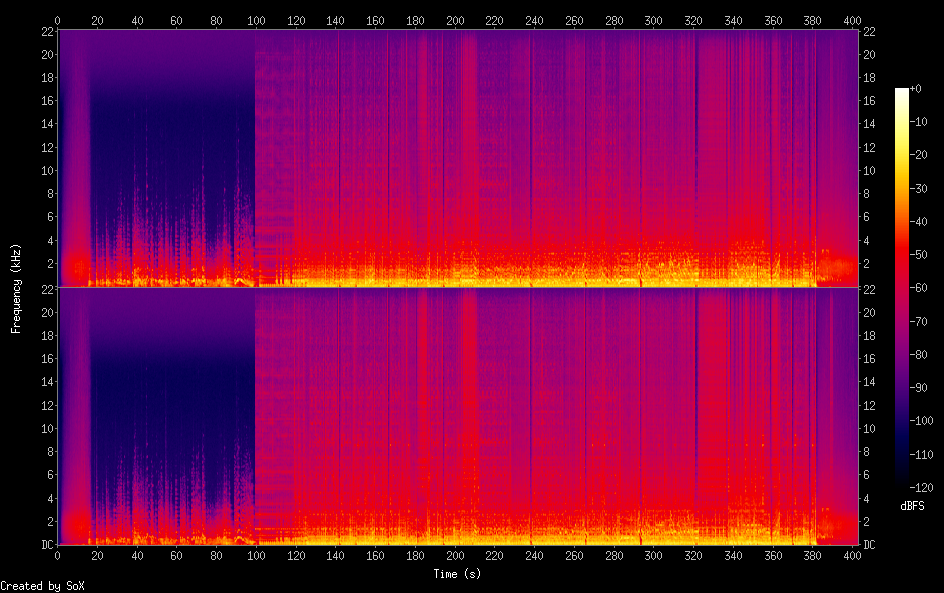Click the "DC" label right of the lower channel
The height and width of the screenshot is (593, 944).
click(x=869, y=545)
